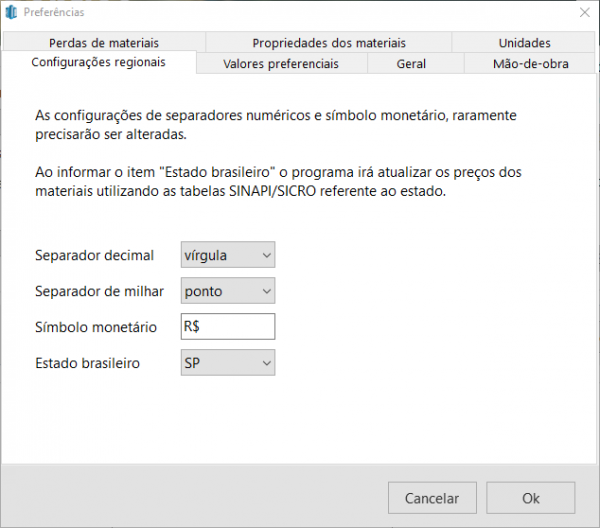Switch to Perdas de materiais tab
The height and width of the screenshot is (528, 600).
[x=104, y=43]
